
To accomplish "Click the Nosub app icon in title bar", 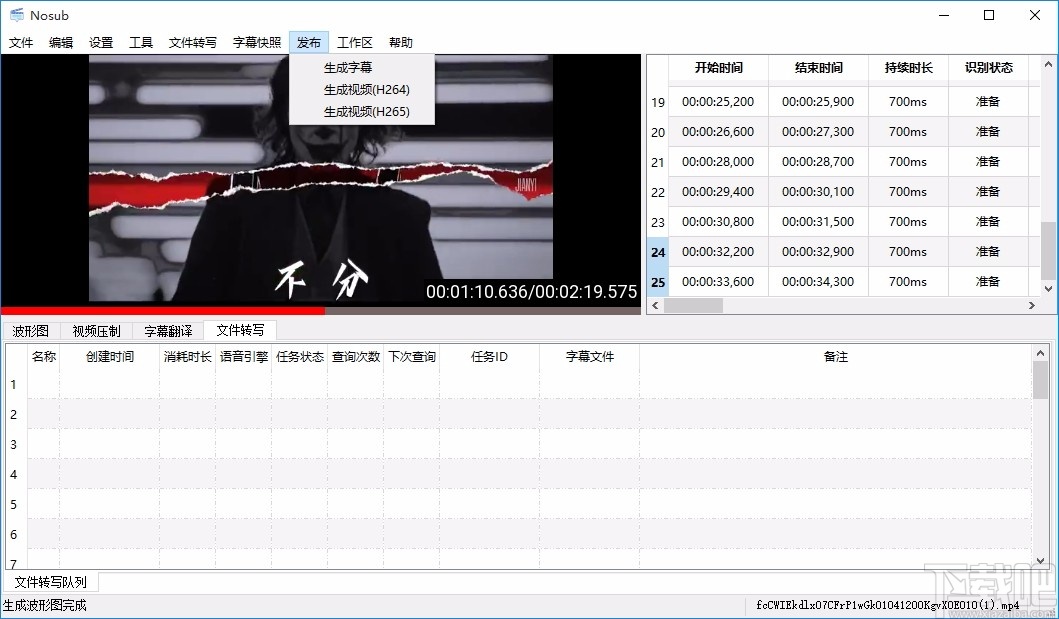I will pyautogui.click(x=16, y=15).
